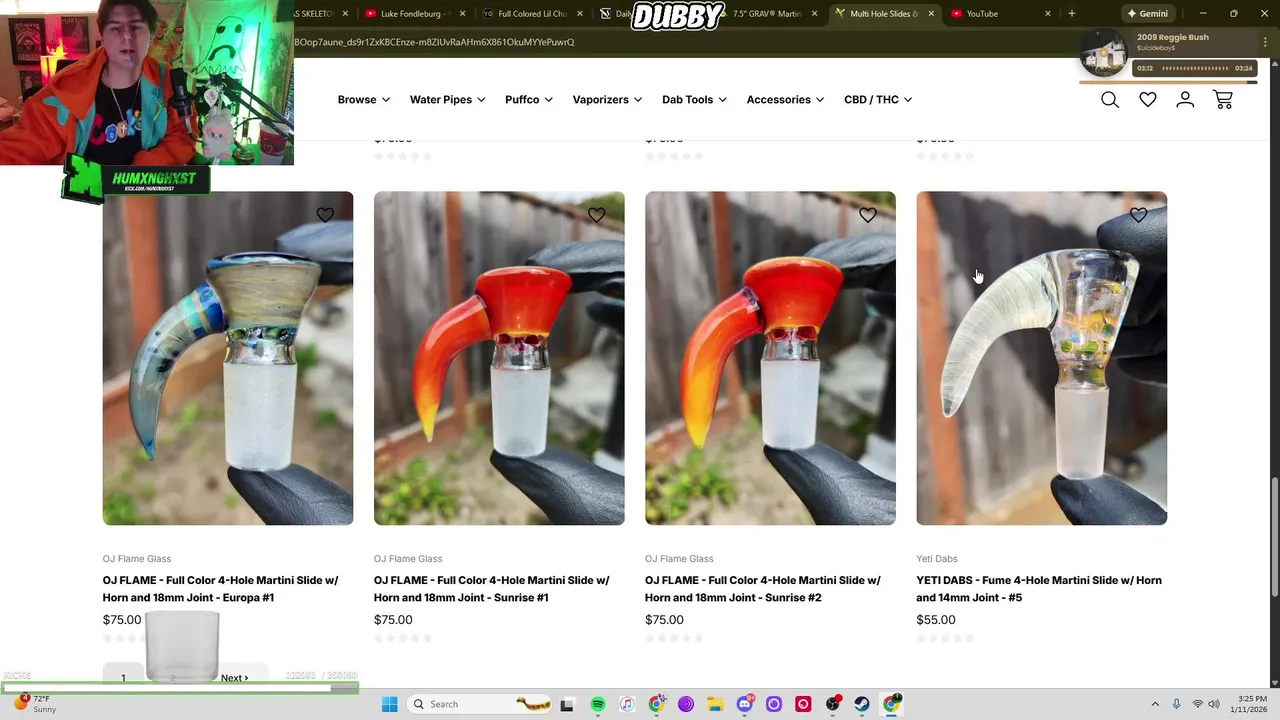The height and width of the screenshot is (720, 1280).
Task: Open the weather widget showing 72°F Sunny
Action: coord(35,704)
